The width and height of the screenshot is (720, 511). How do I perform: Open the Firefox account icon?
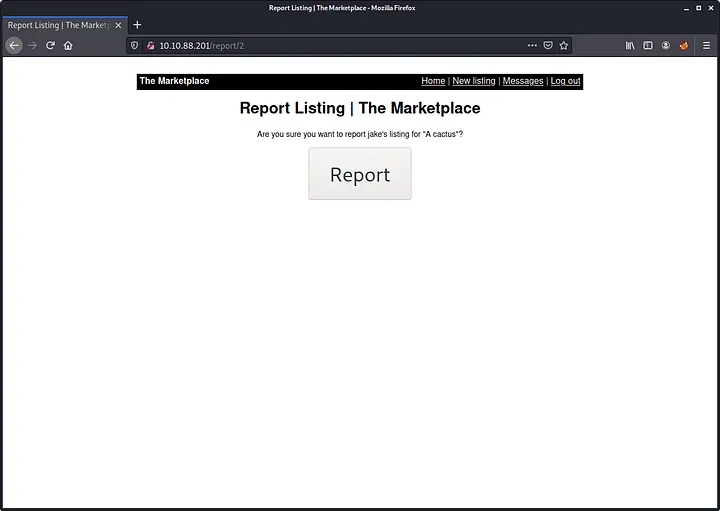coord(666,45)
